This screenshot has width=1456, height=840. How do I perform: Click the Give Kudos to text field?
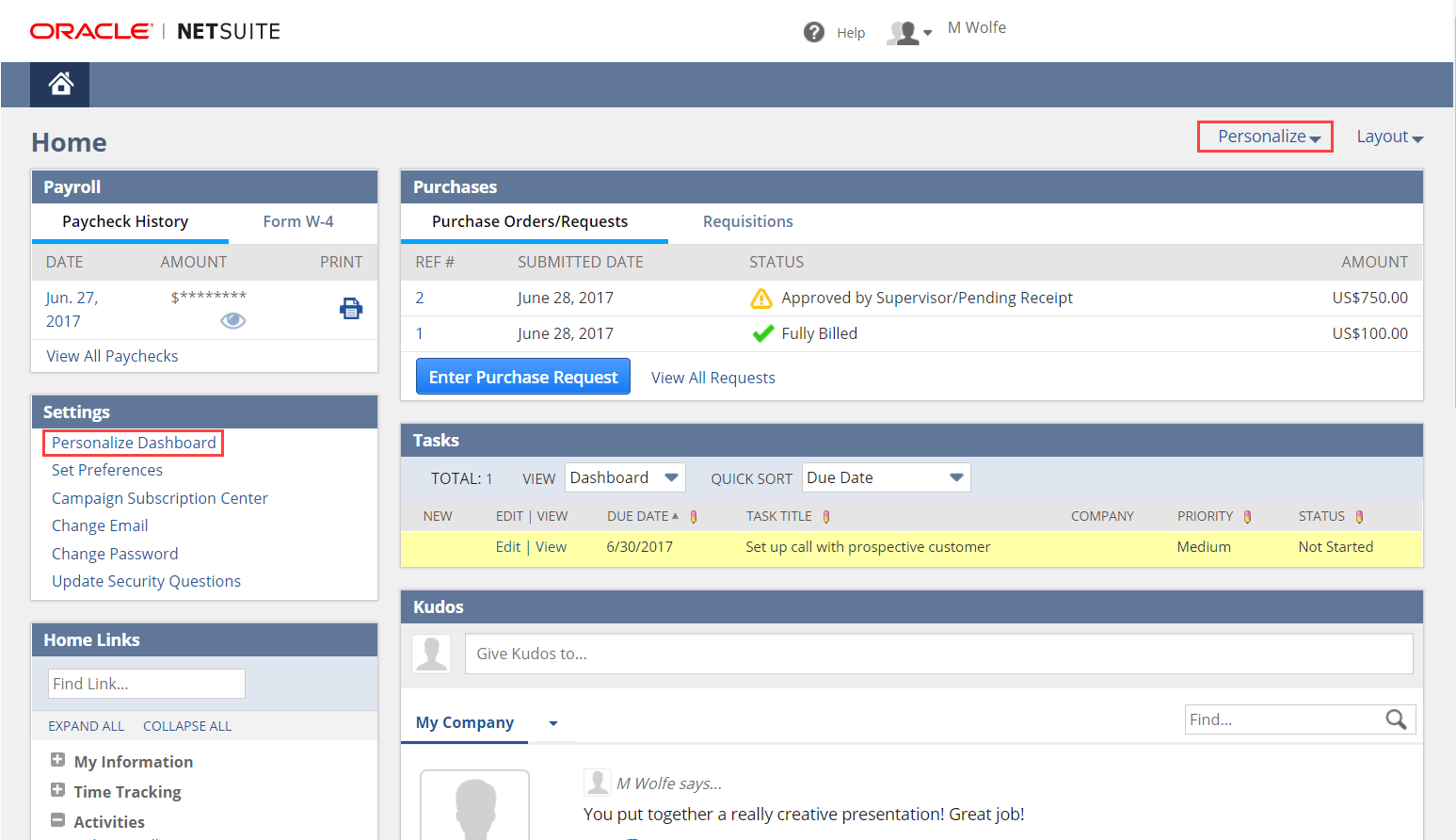click(x=938, y=654)
